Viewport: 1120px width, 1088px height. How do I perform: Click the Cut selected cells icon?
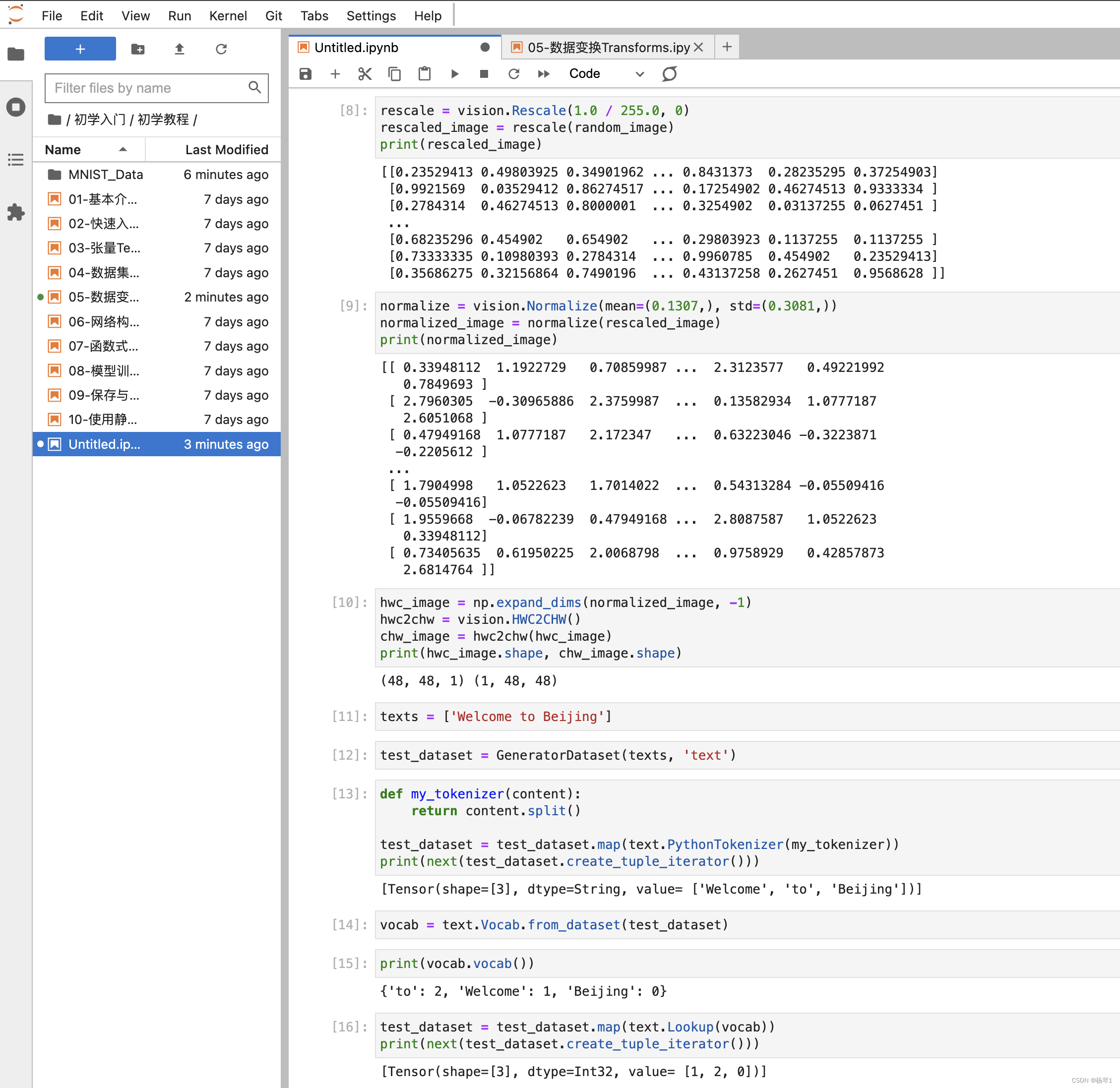click(x=365, y=73)
